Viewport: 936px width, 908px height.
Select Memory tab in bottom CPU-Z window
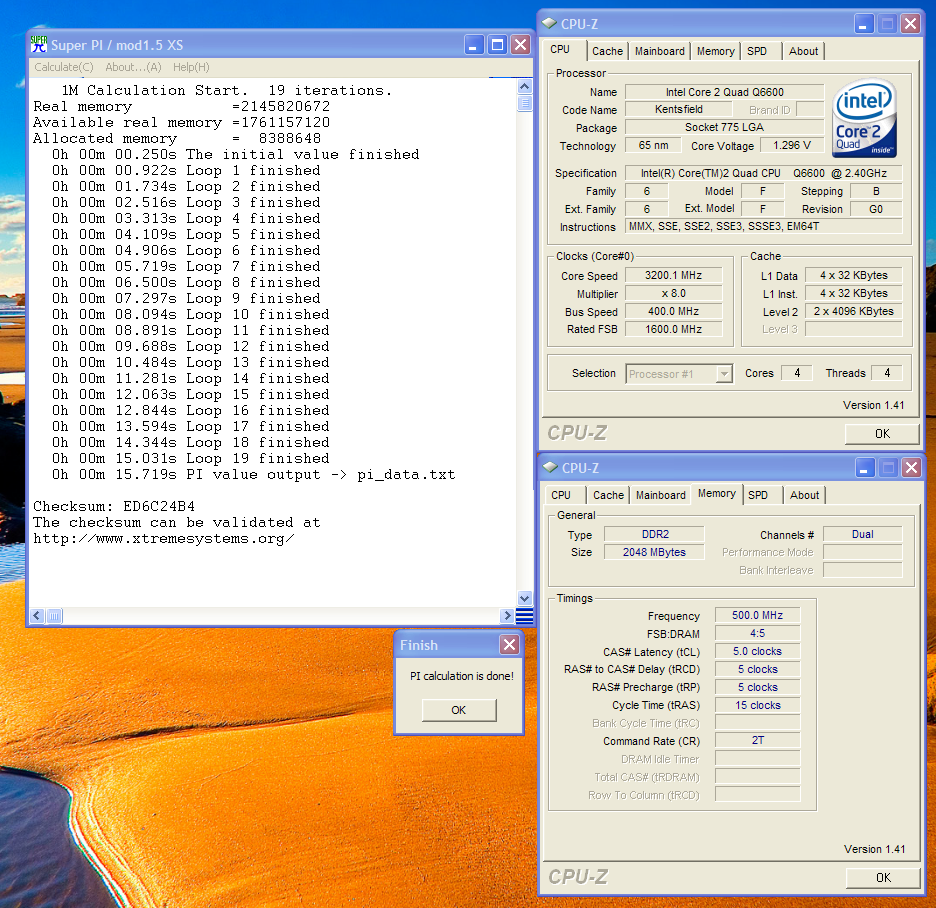click(717, 494)
